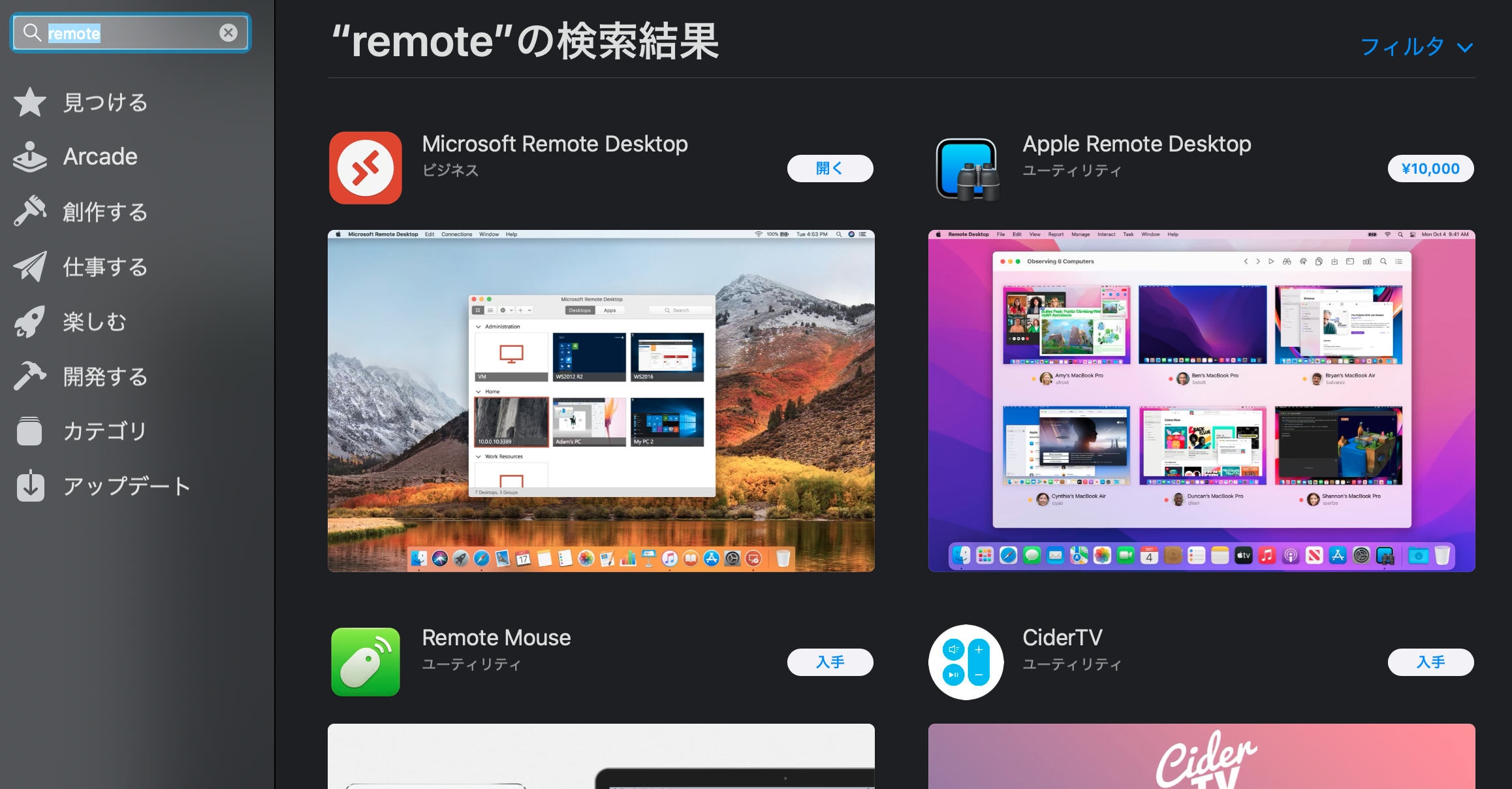Click the Apple Remote Desktop binoculars icon
The image size is (1512, 789).
966,169
